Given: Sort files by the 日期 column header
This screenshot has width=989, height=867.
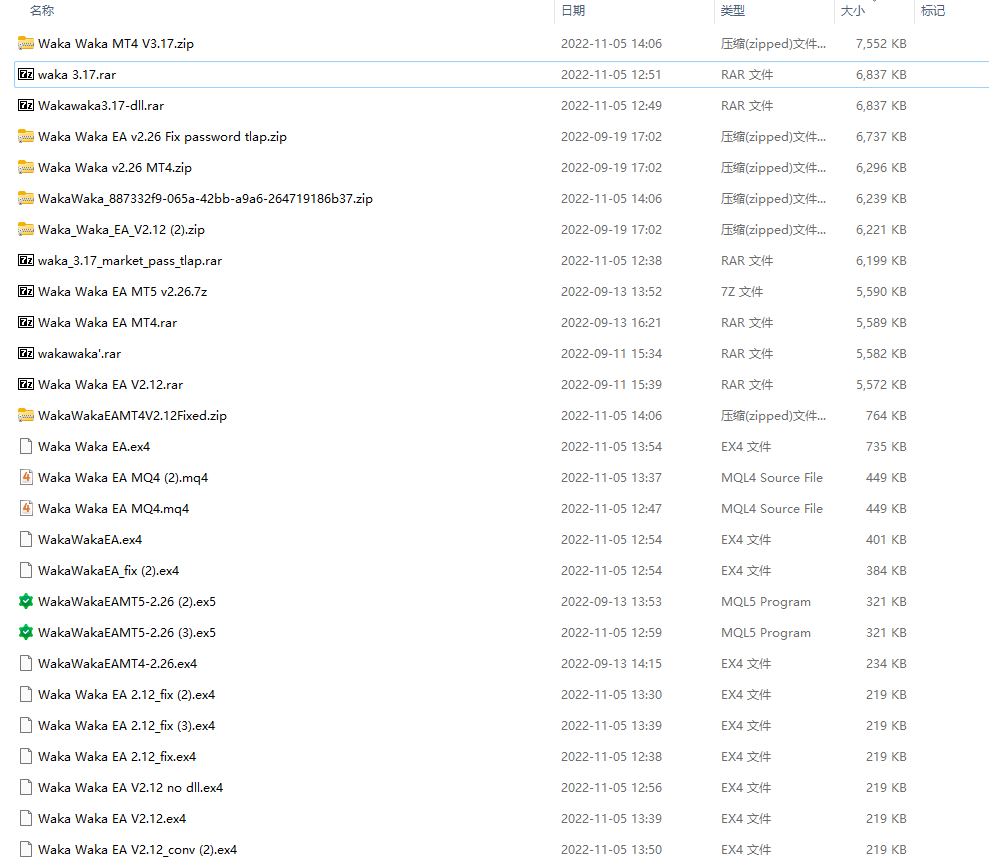Looking at the screenshot, I should 573,11.
